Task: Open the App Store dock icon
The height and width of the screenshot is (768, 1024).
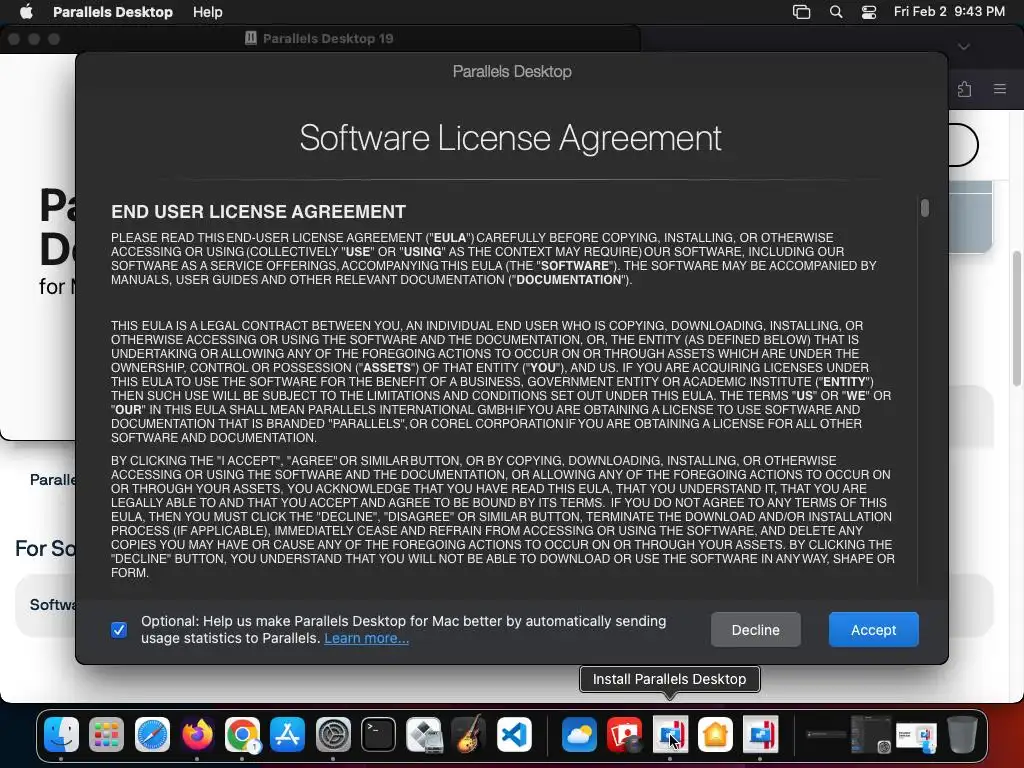Action: click(x=287, y=735)
